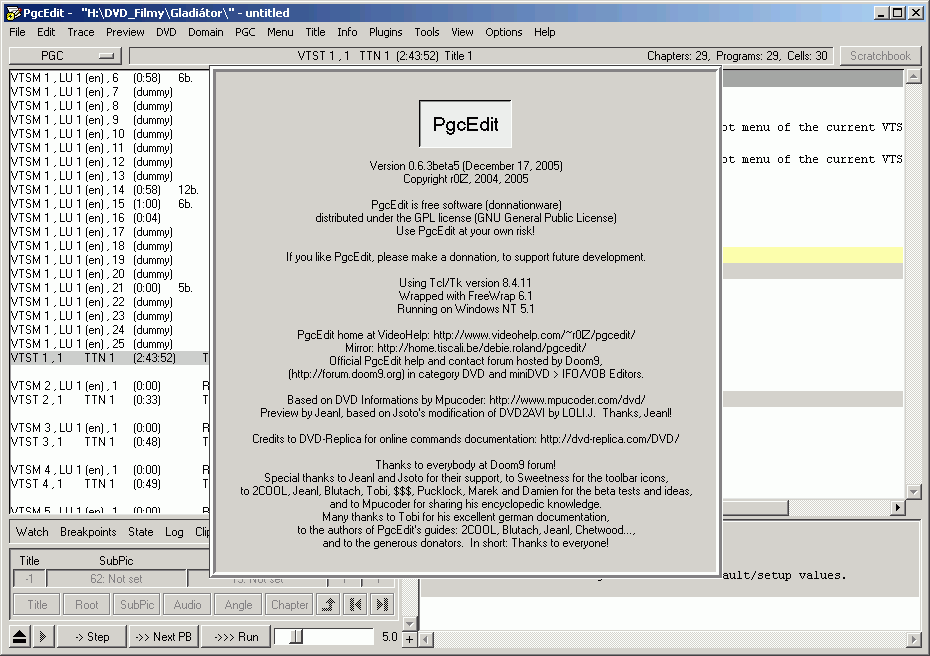Select VTST 3,1 TTN 1 row
The width and height of the screenshot is (930, 656).
110,442
